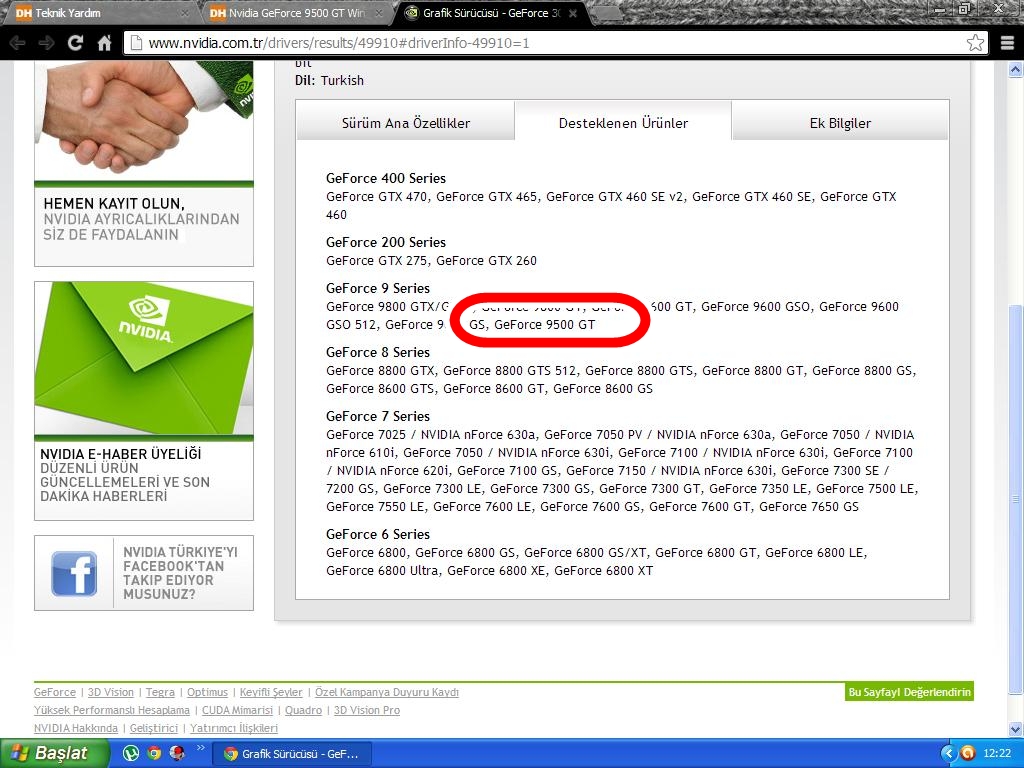Open Yüksek Performanslı Hesaplama link

[x=112, y=711]
